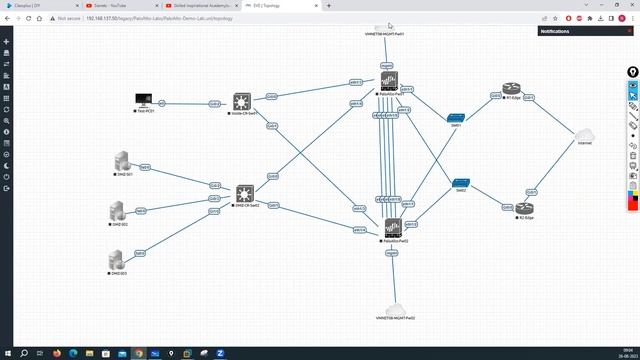Switch to the Classplus browser tab
The width and height of the screenshot is (640, 360).
(42, 6)
